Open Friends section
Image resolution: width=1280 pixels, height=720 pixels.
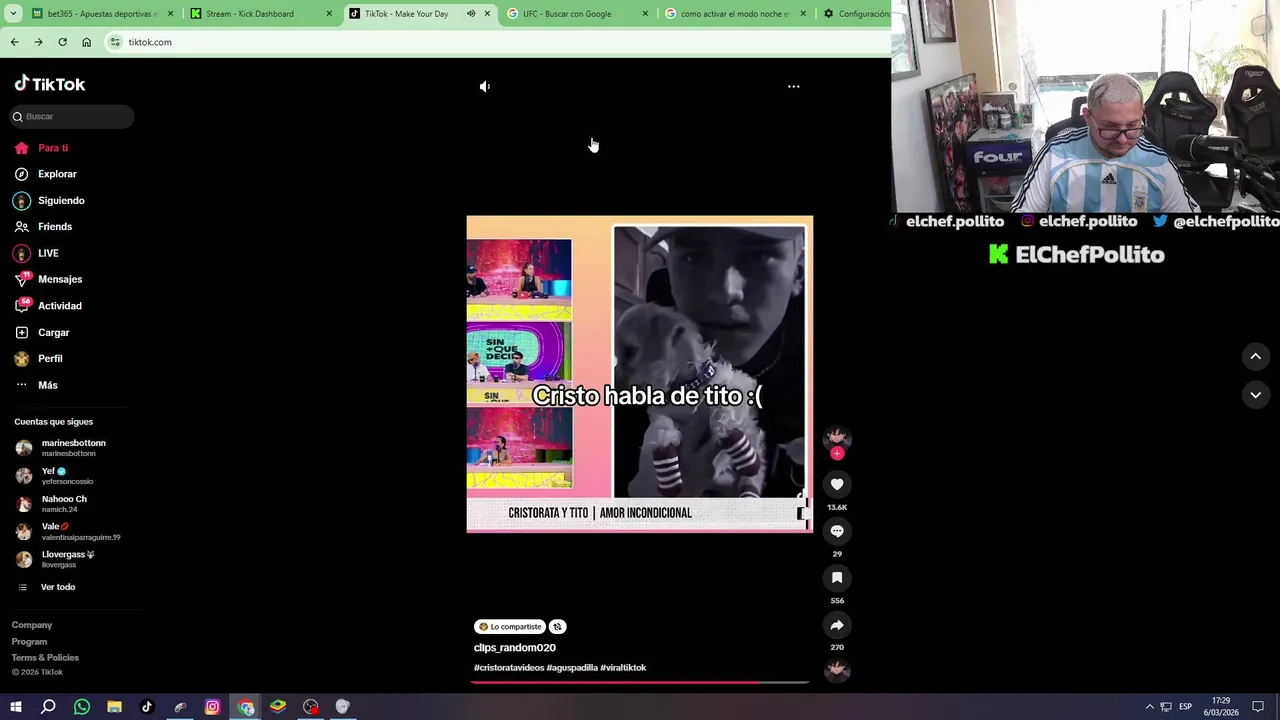(x=55, y=227)
